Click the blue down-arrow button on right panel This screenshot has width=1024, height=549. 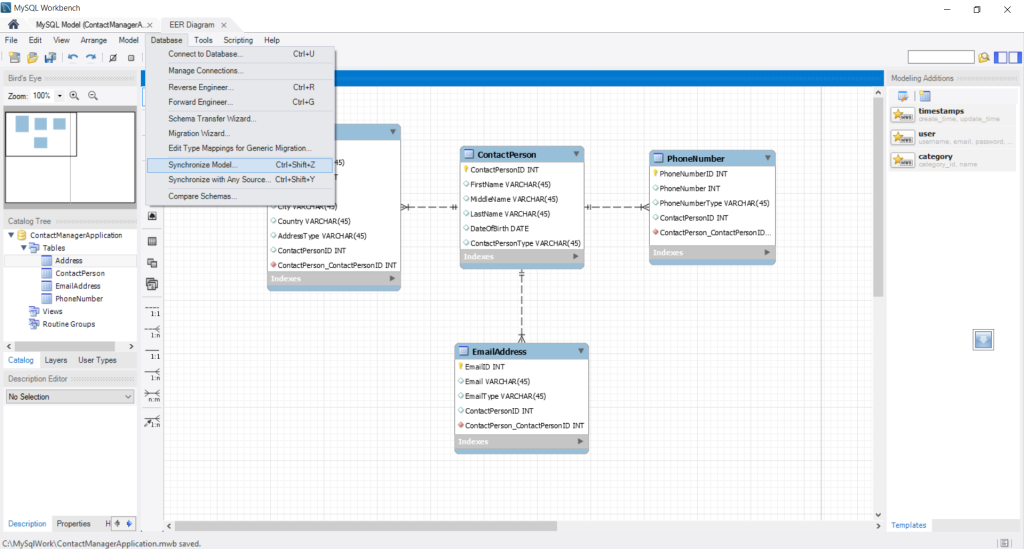coord(983,339)
